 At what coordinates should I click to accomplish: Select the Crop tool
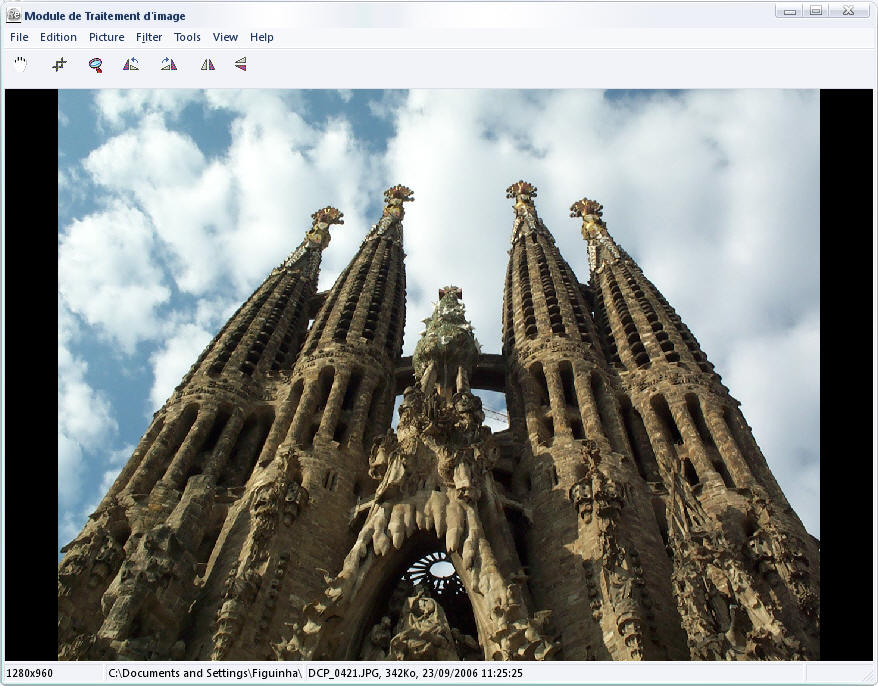coord(59,65)
